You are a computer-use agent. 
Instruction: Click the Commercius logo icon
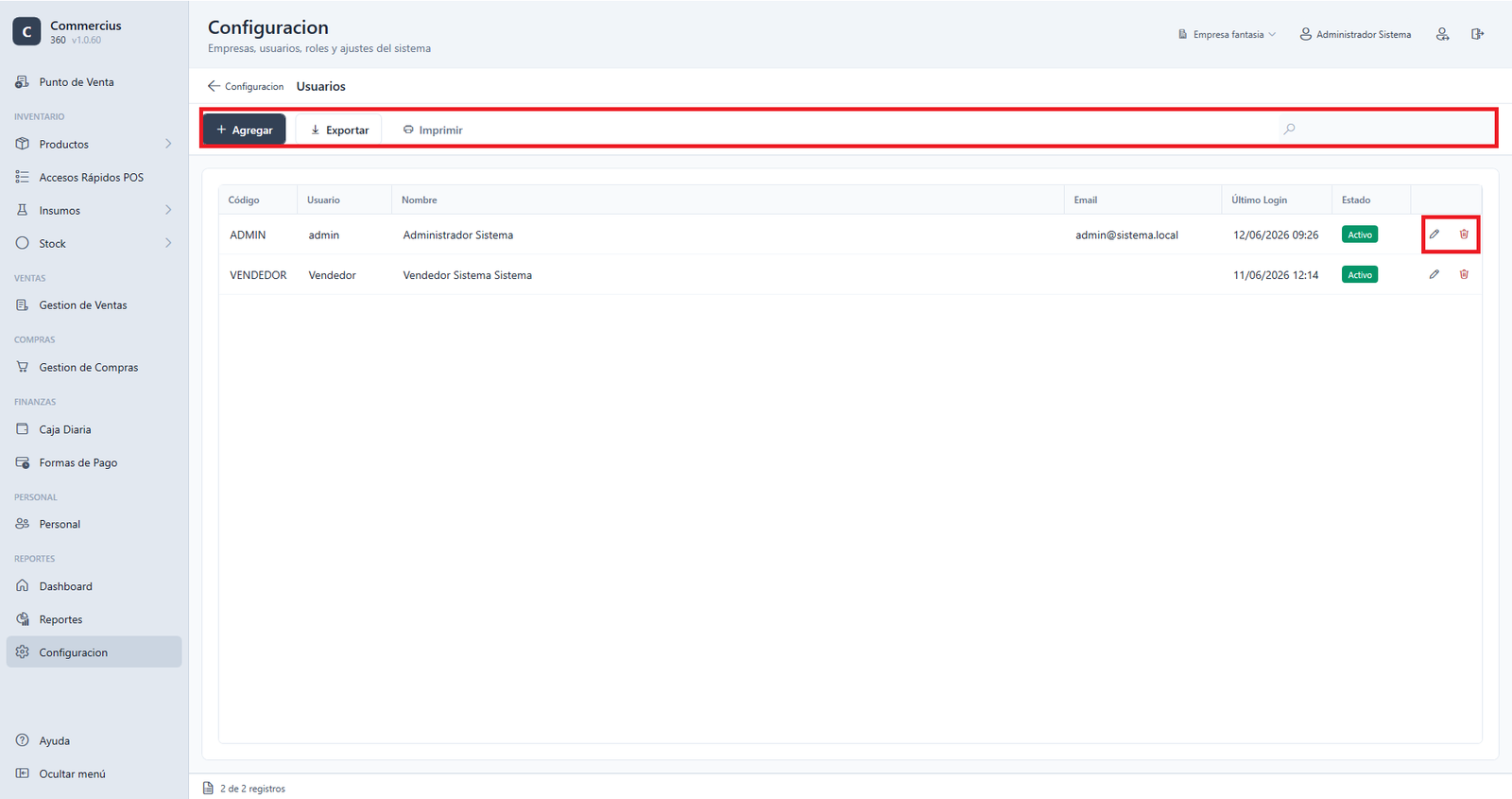tap(26, 31)
